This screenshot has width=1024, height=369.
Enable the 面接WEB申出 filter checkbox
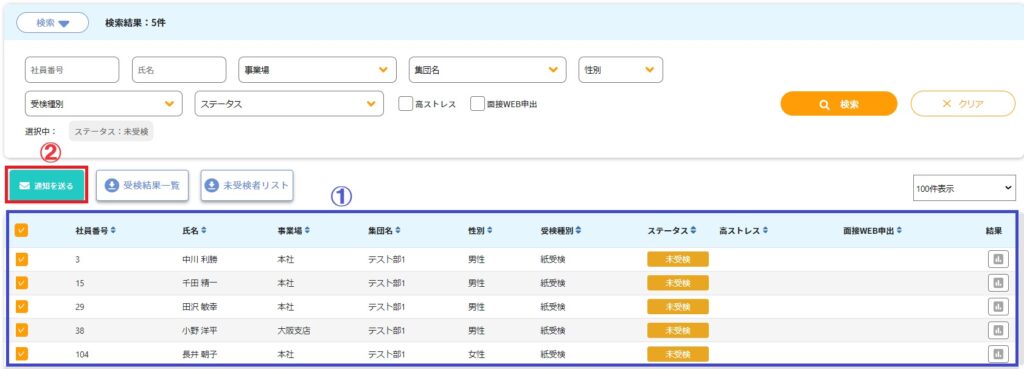click(x=477, y=104)
